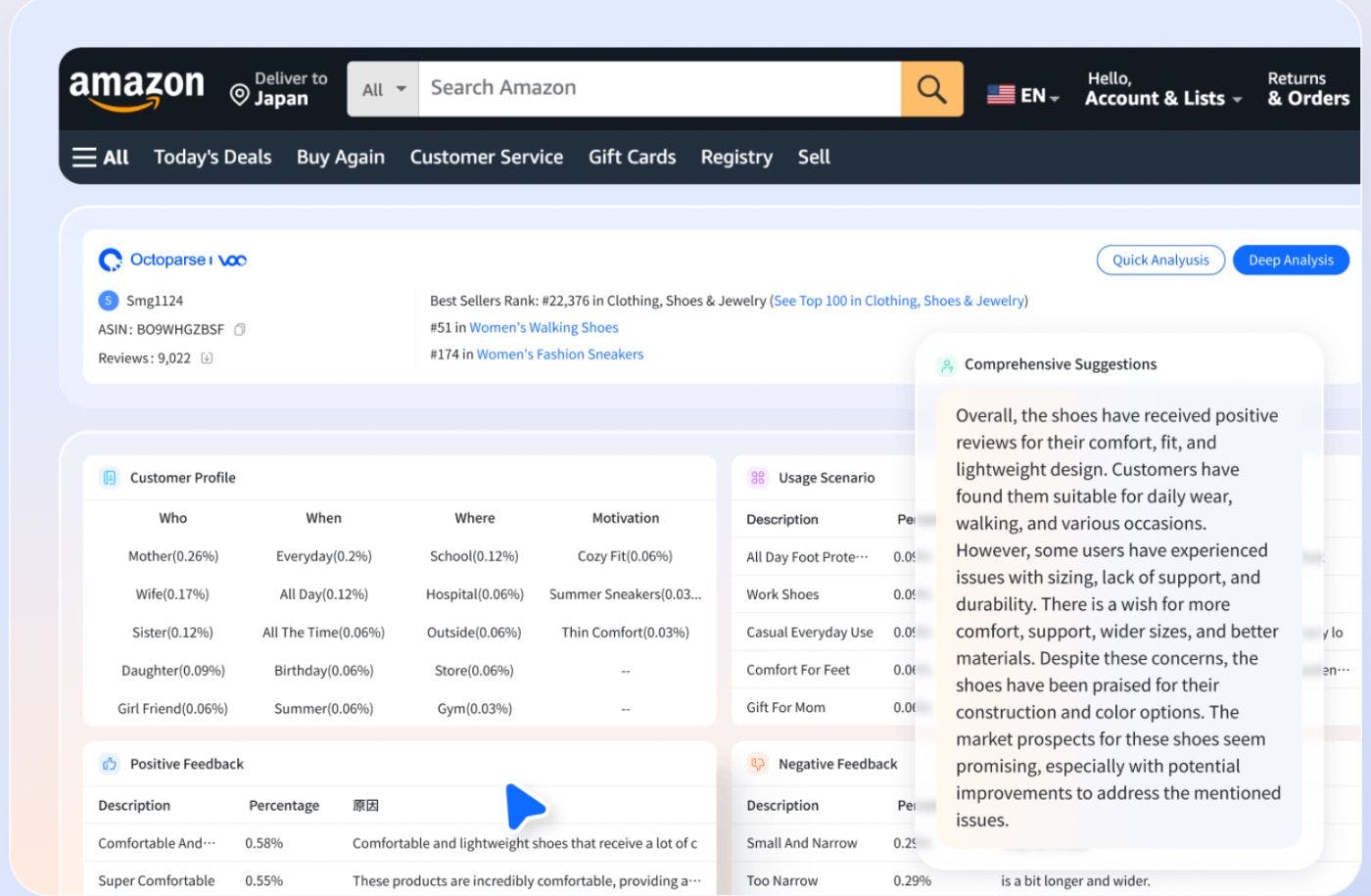Screen dimensions: 1371x896
Task: Select Hospital(0.06%) cell
Action: pyautogui.click(x=475, y=594)
